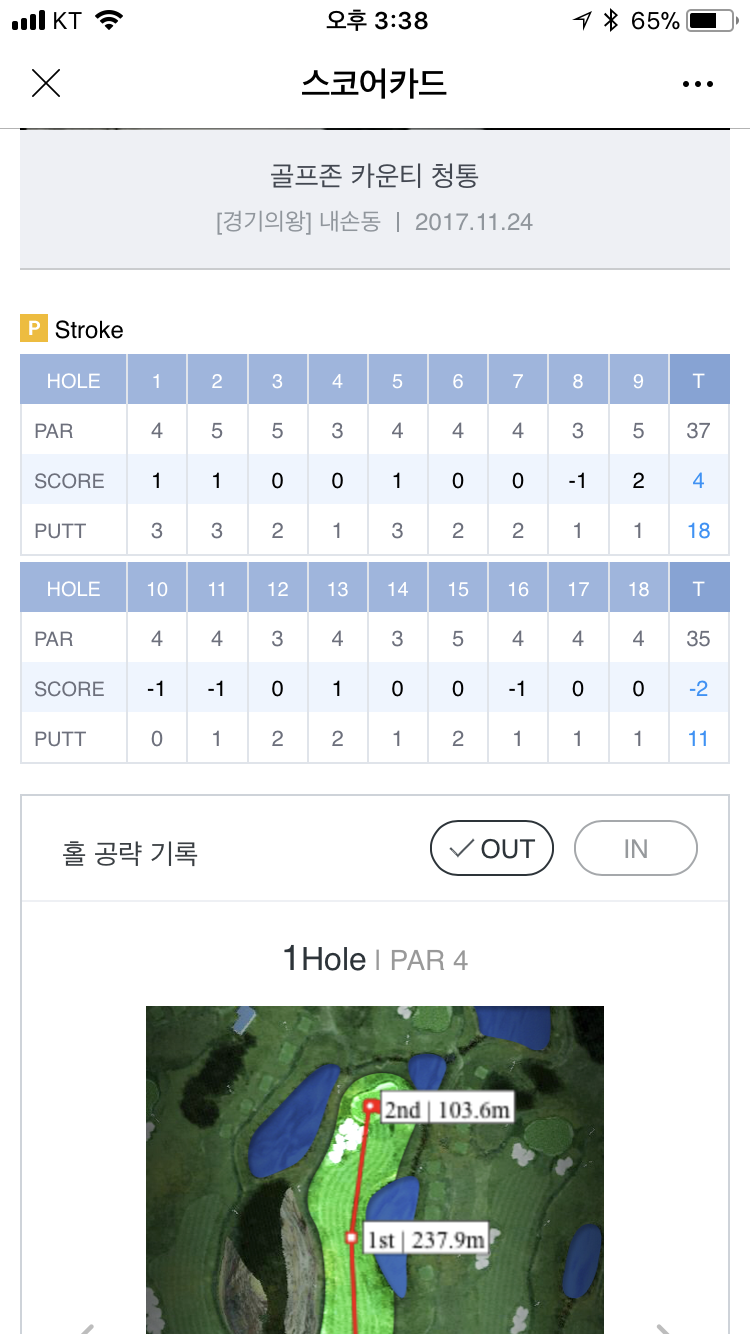Tap back nine total score -2
The width and height of the screenshot is (750, 1334).
click(x=698, y=689)
